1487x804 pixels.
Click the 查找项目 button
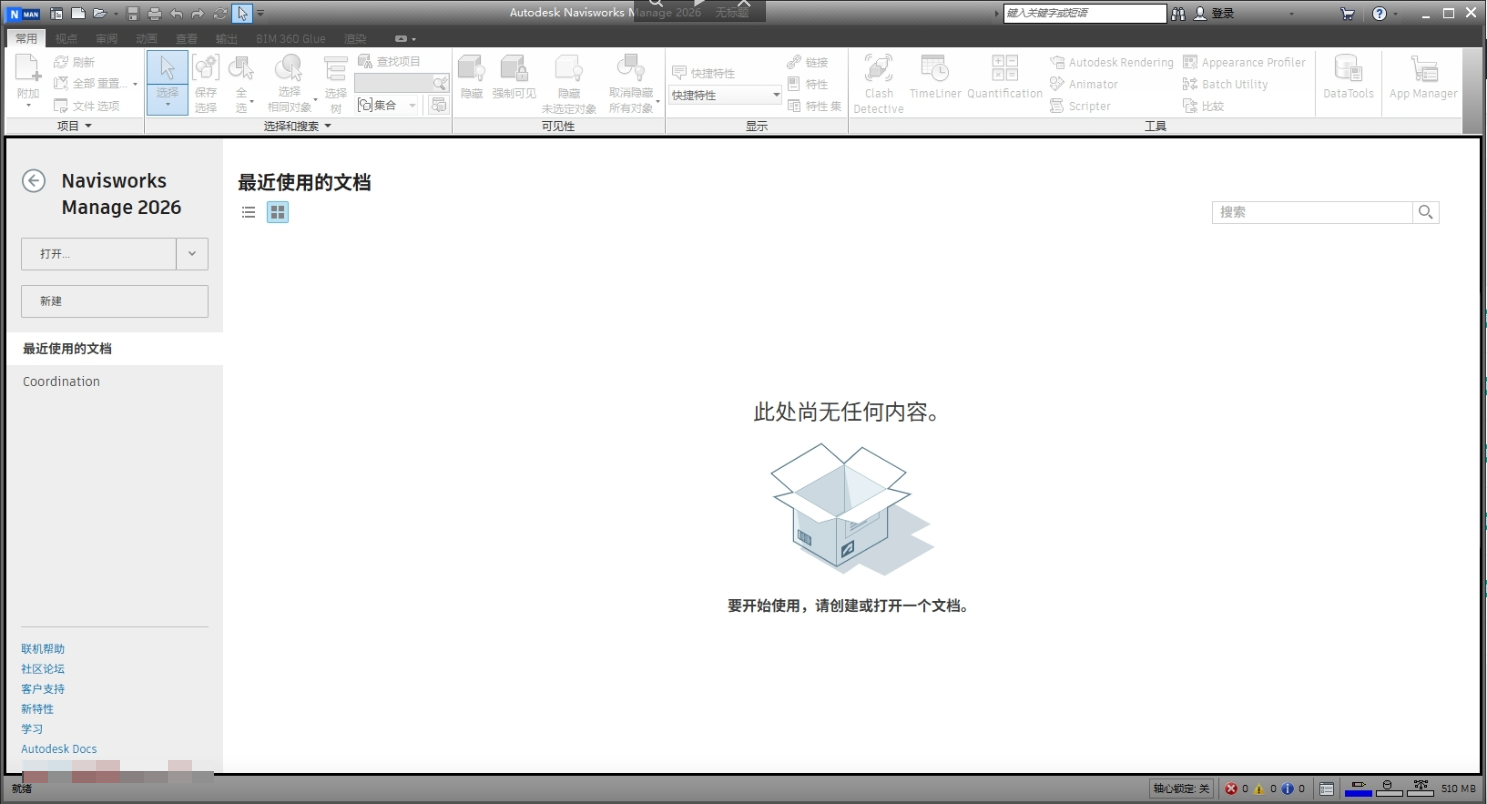[x=390, y=61]
